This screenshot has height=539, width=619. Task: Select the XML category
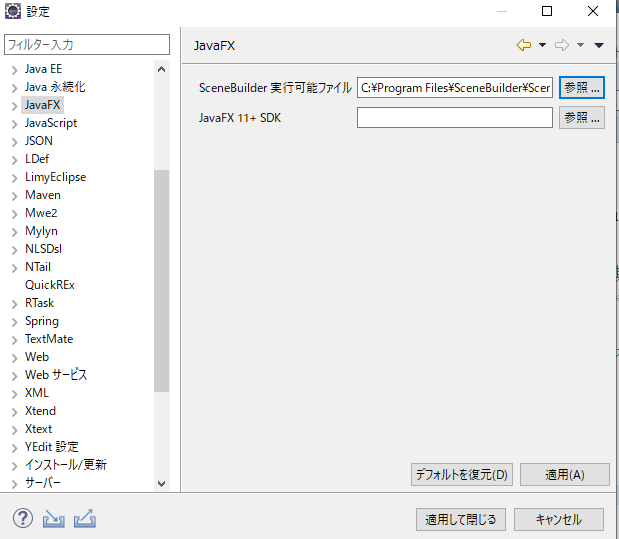37,393
